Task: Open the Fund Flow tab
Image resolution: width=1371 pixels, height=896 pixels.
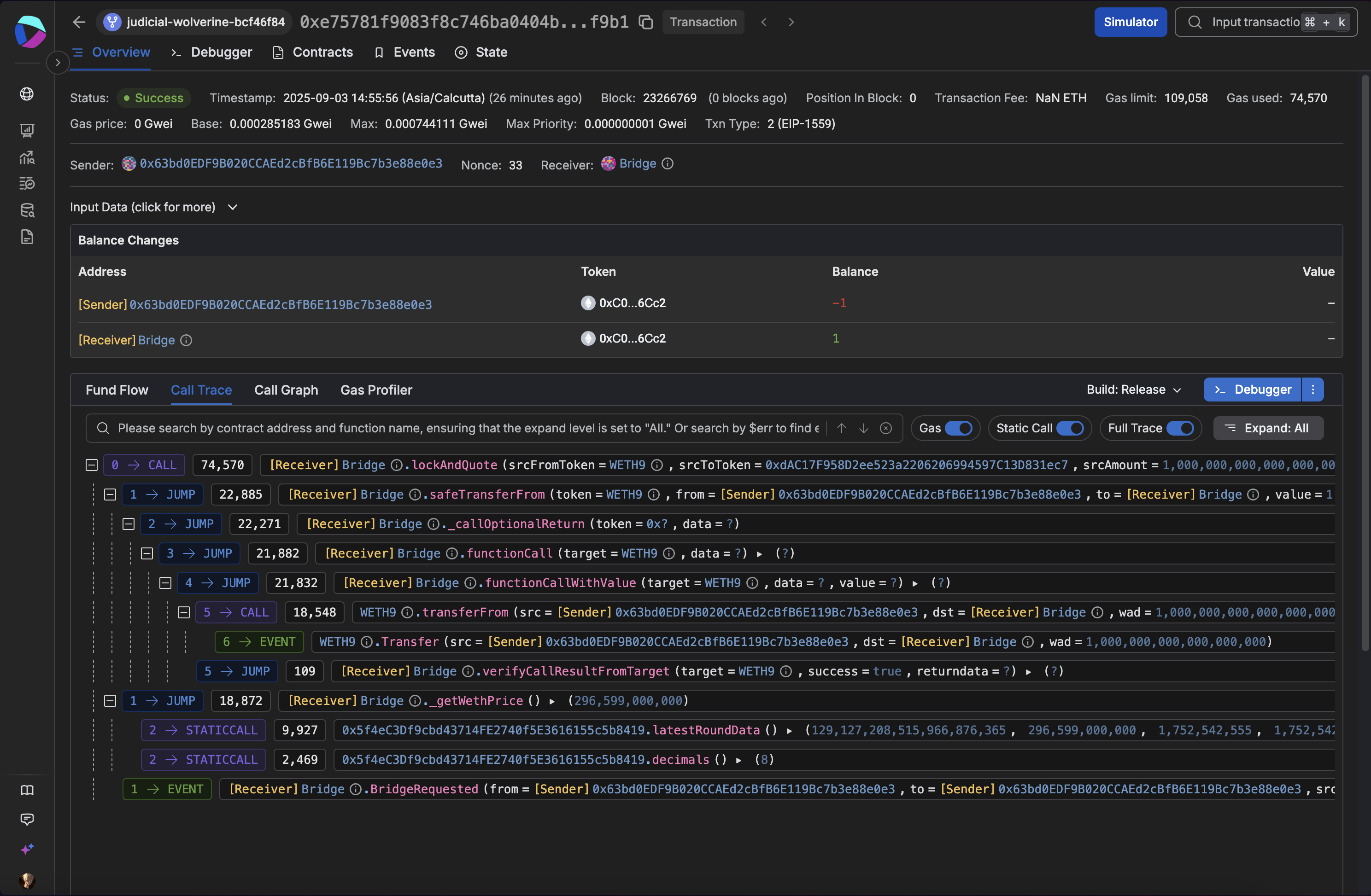Action: click(x=117, y=390)
